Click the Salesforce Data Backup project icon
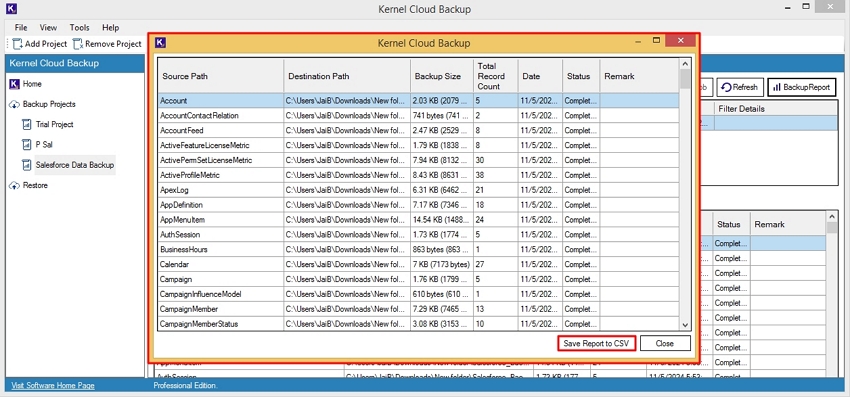 [27, 165]
